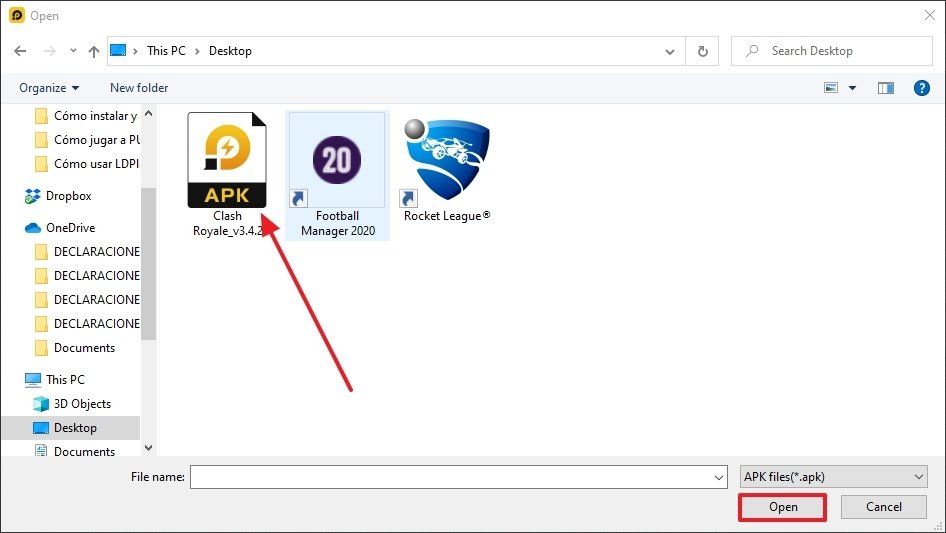Click the 3D Objects cube icon
This screenshot has height=533, width=946.
40,404
